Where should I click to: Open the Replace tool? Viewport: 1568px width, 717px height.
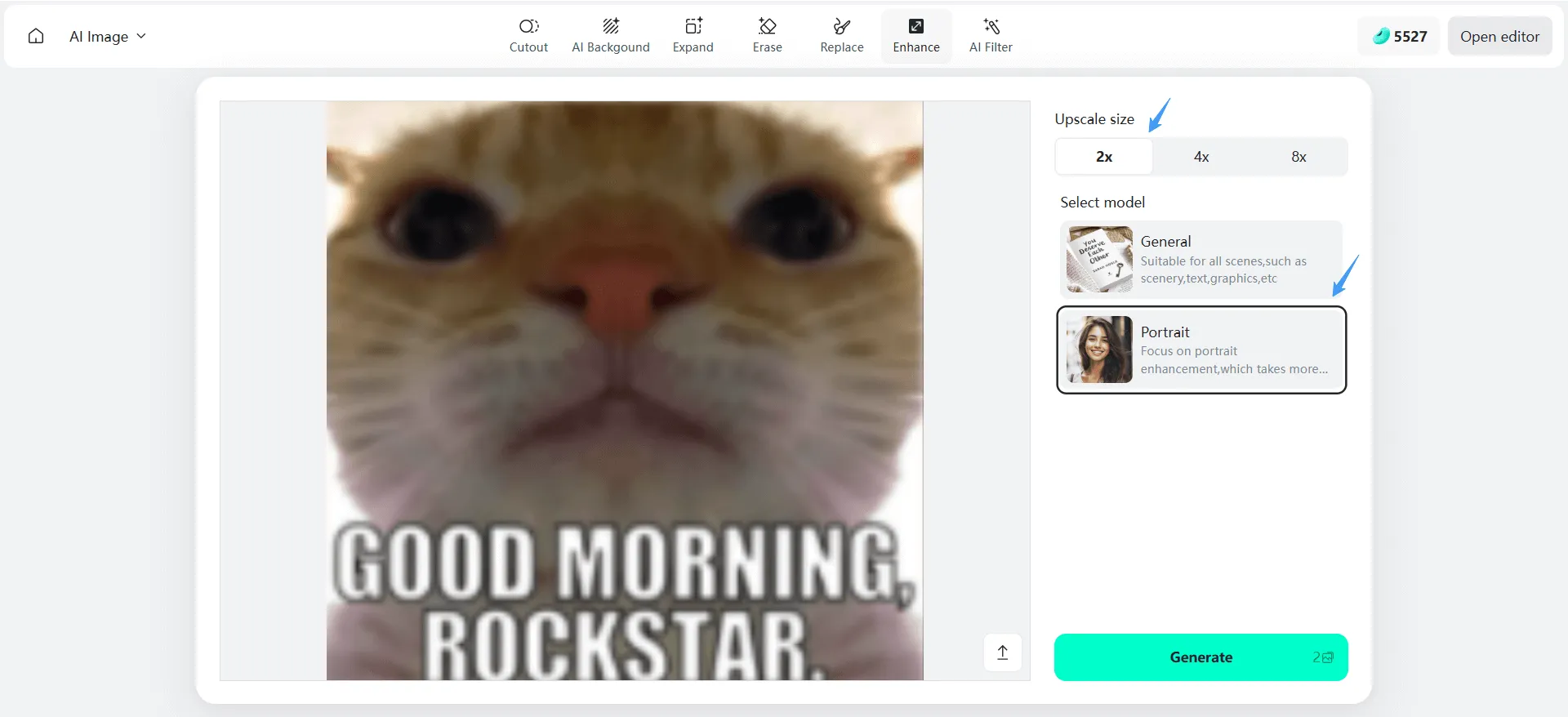[x=841, y=36]
